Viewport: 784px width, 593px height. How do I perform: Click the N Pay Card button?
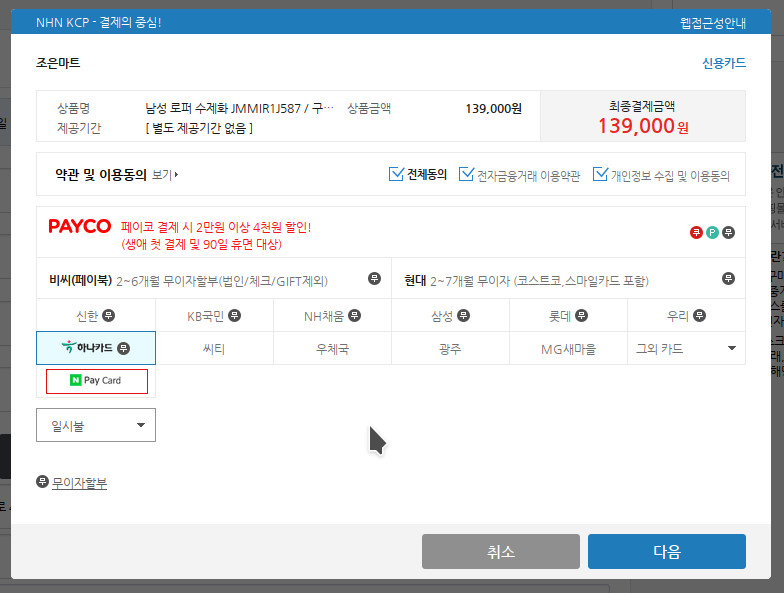[97, 381]
